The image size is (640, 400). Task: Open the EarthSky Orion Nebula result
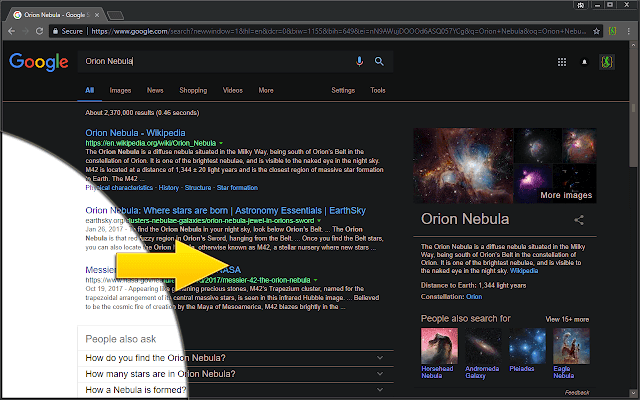[x=225, y=211]
